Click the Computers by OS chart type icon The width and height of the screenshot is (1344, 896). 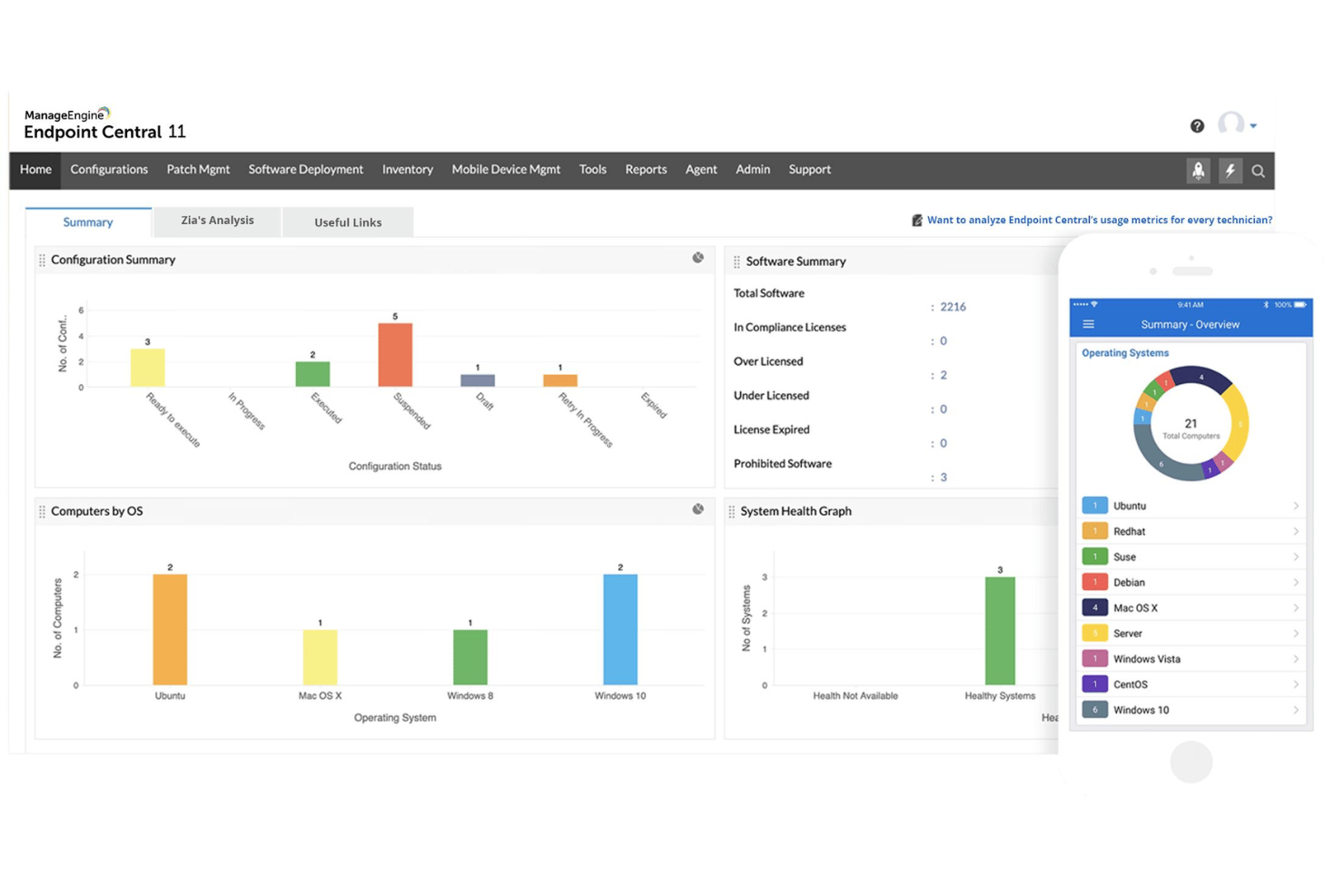[698, 509]
